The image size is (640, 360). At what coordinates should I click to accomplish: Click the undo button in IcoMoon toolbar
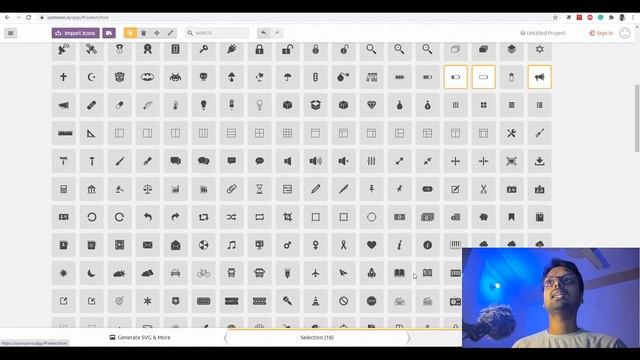coord(264,33)
